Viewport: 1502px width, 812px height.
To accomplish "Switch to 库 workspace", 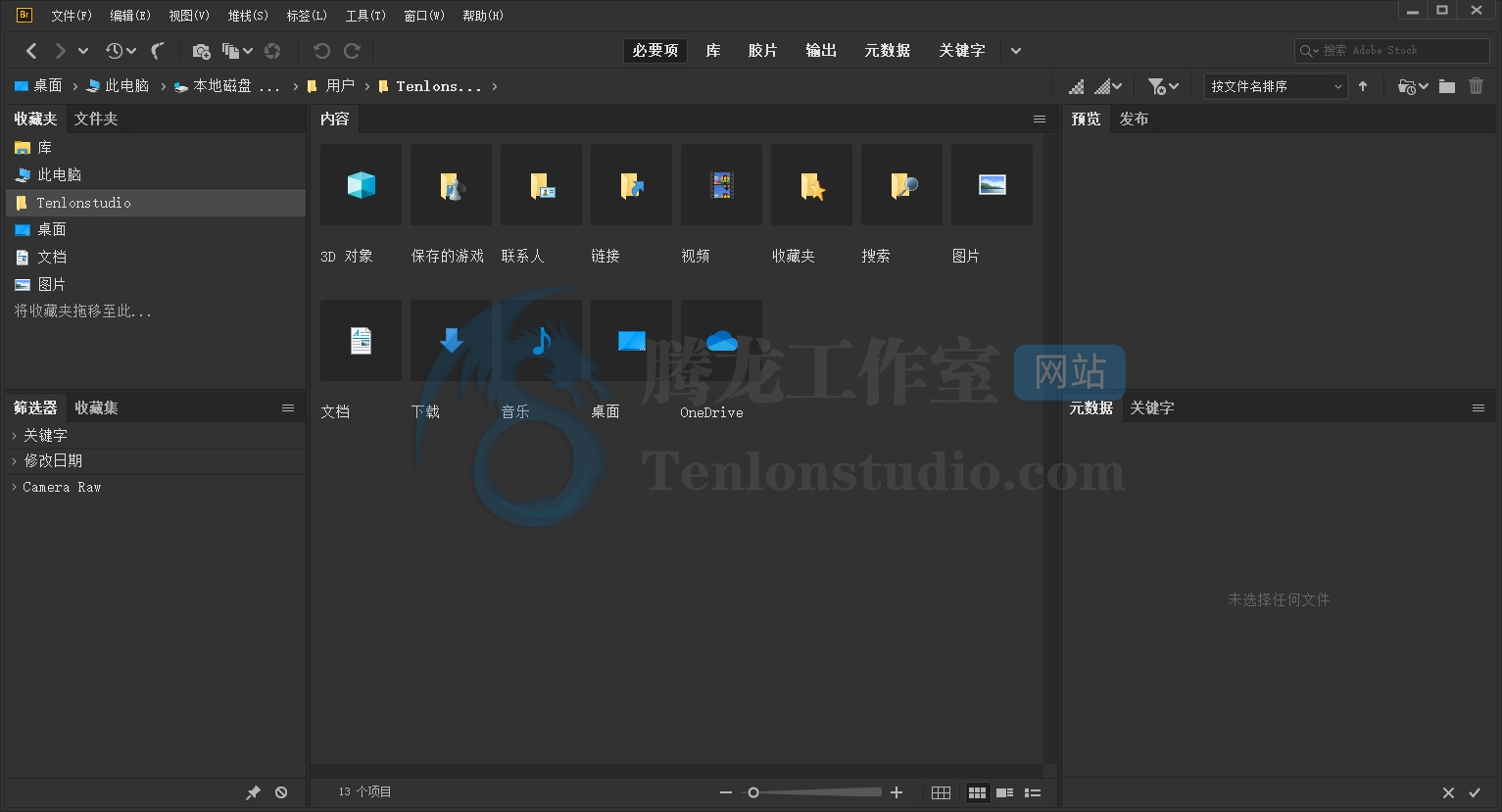I will point(713,51).
